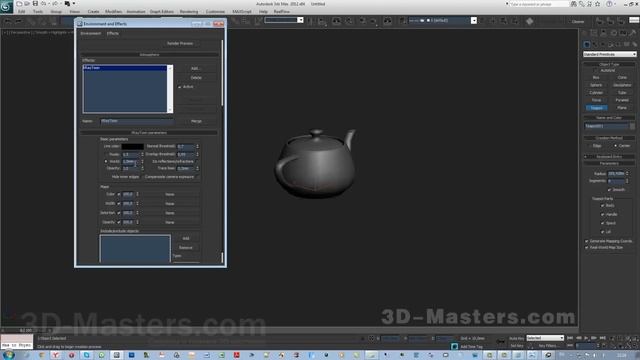640x360 pixels.
Task: Select the Systems category icon
Action: click(x=634, y=44)
